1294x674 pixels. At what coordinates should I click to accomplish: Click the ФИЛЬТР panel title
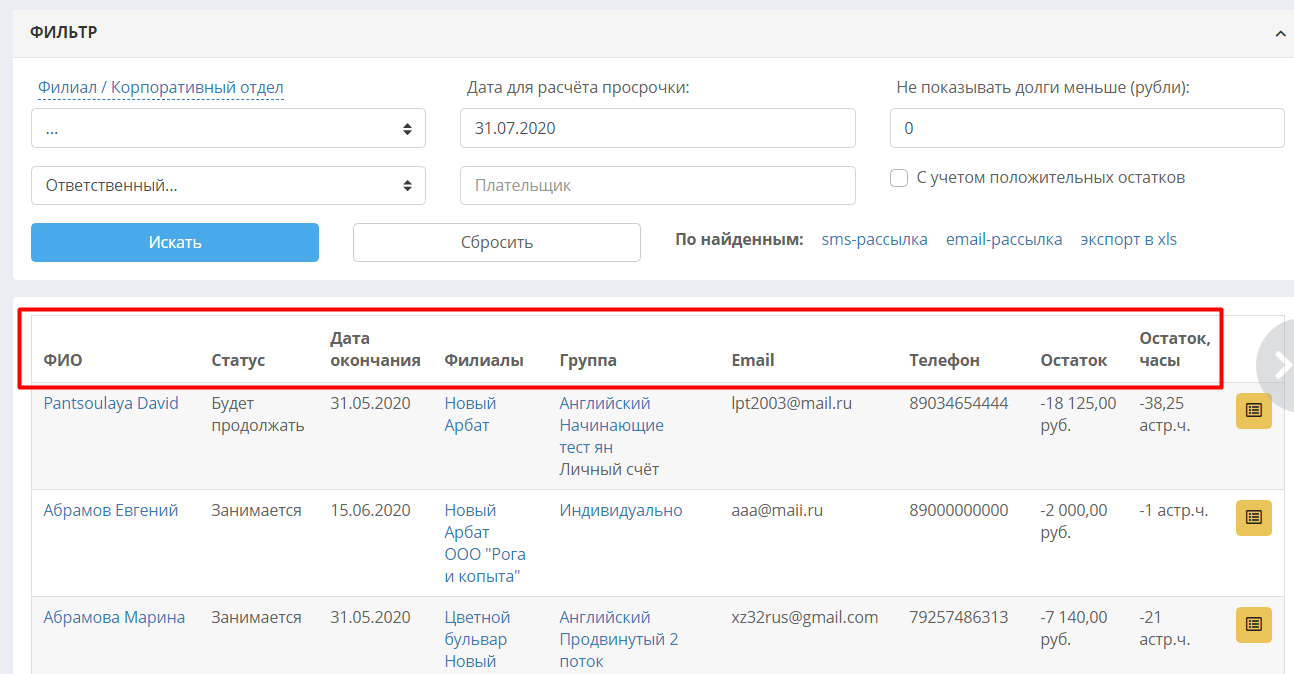coord(63,33)
